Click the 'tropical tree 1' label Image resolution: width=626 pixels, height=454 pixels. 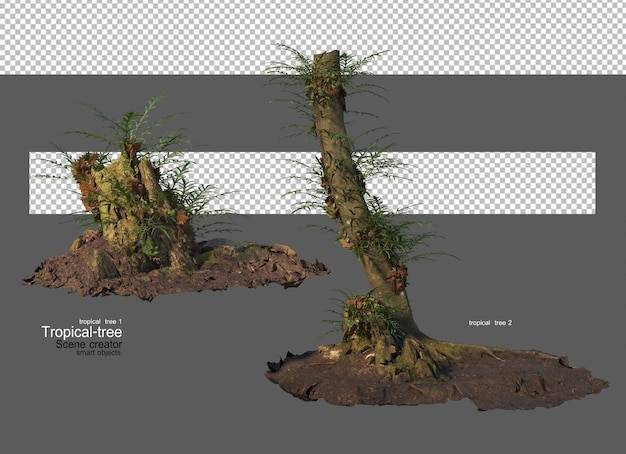coord(100,321)
